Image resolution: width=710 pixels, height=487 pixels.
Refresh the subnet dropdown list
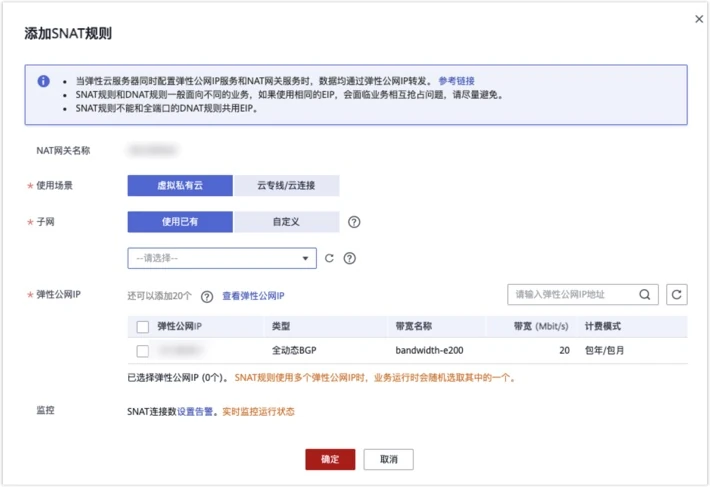coord(329,258)
